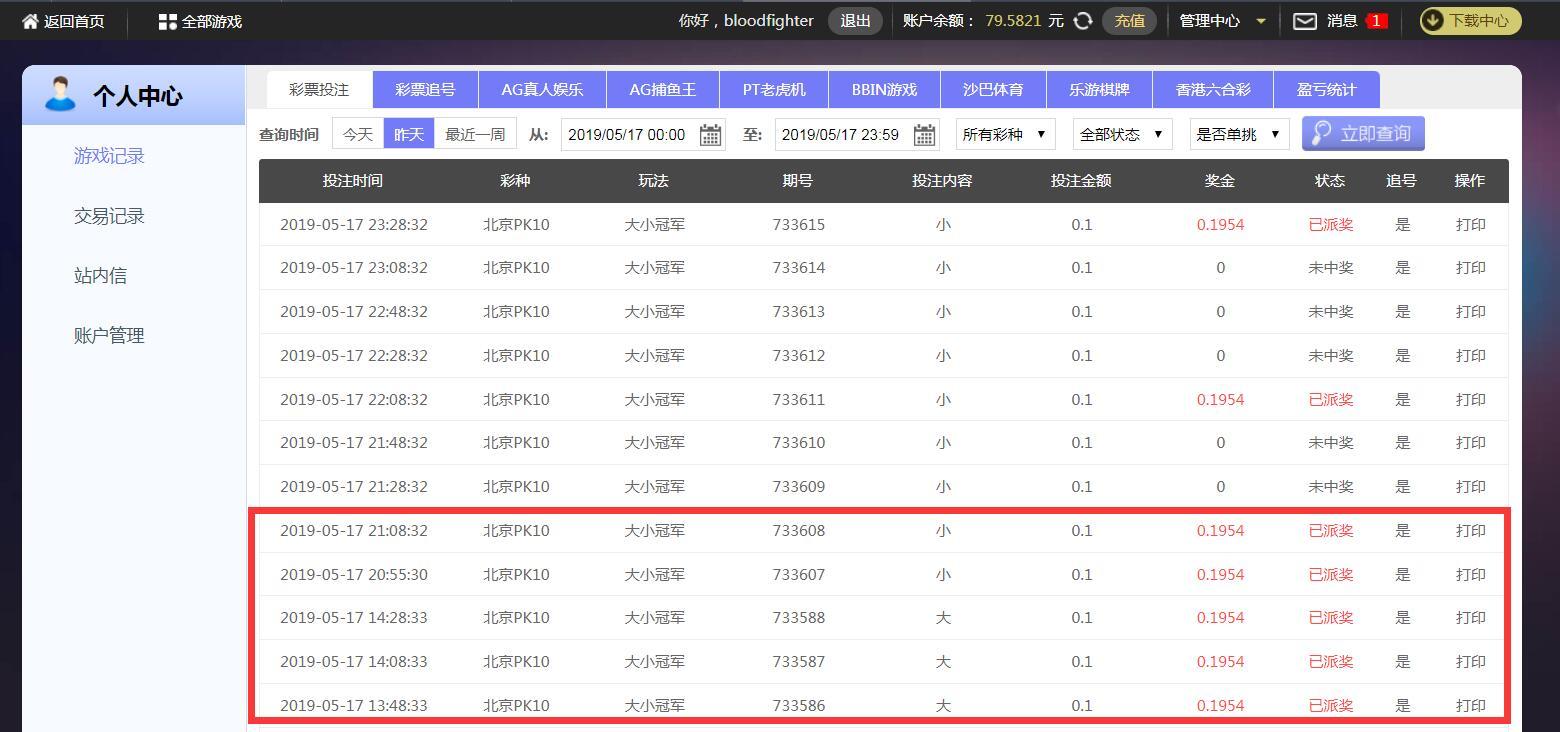
Task: Open the 消息 envelope icon
Action: tap(1305, 21)
